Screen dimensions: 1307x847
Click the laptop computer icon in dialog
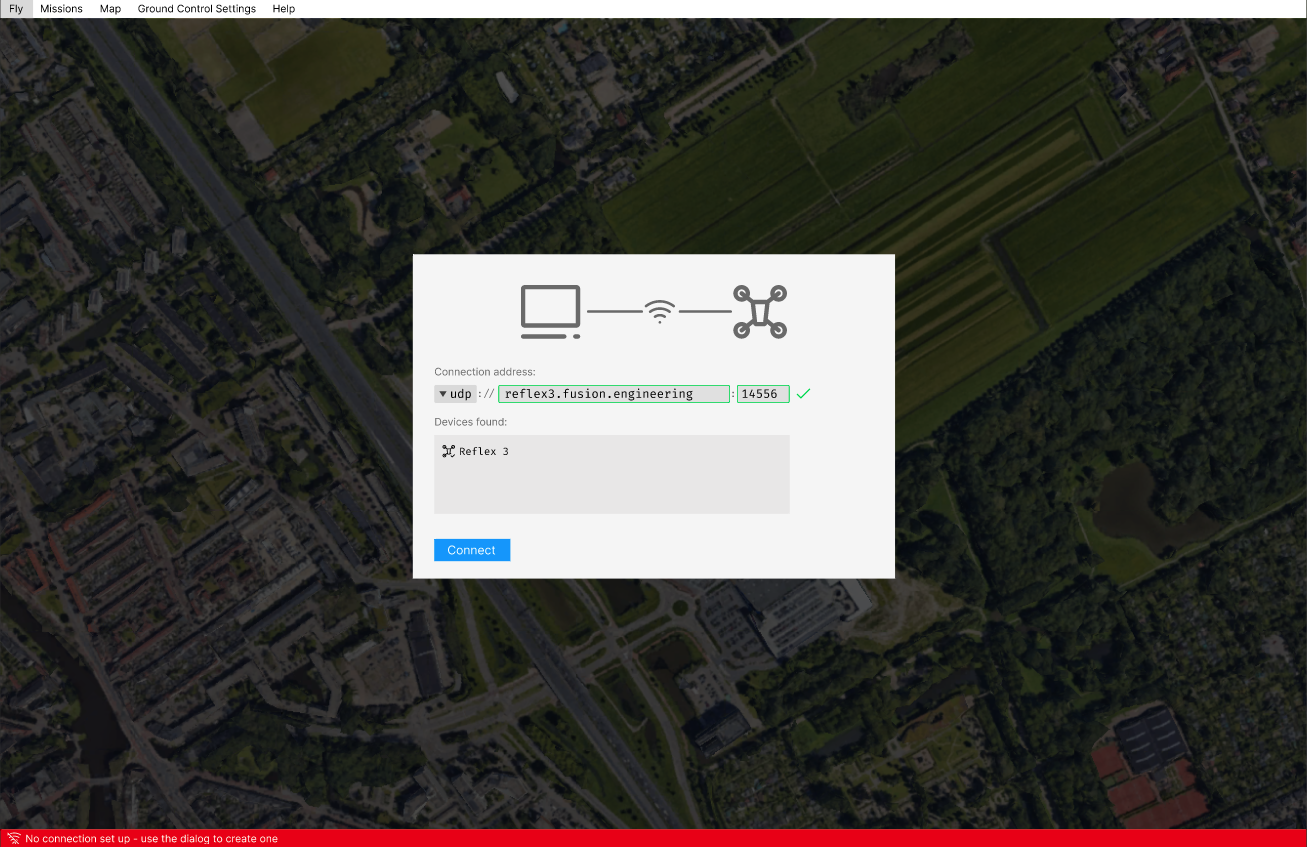[550, 312]
